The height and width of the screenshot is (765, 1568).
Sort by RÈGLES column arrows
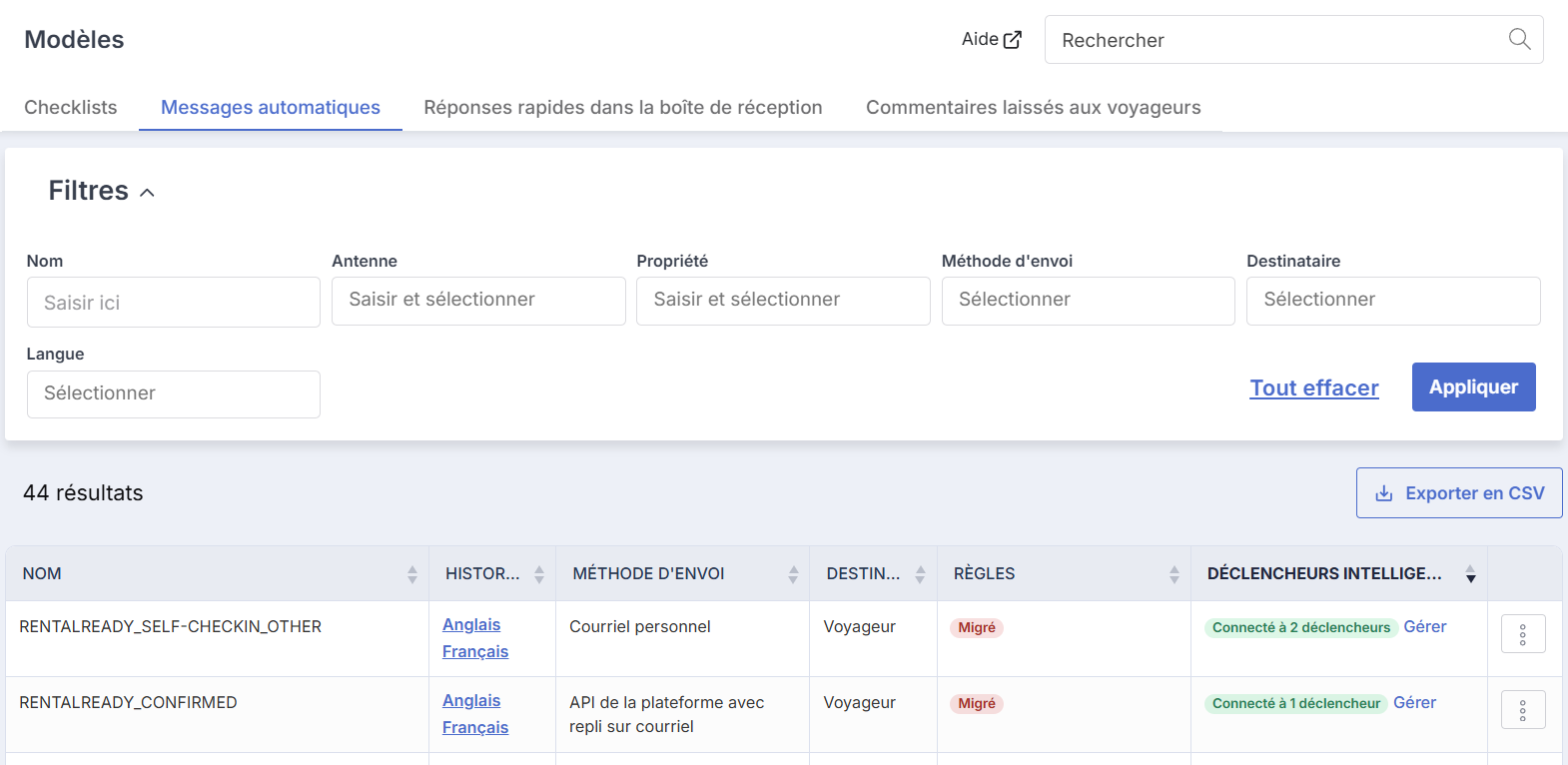(1174, 574)
